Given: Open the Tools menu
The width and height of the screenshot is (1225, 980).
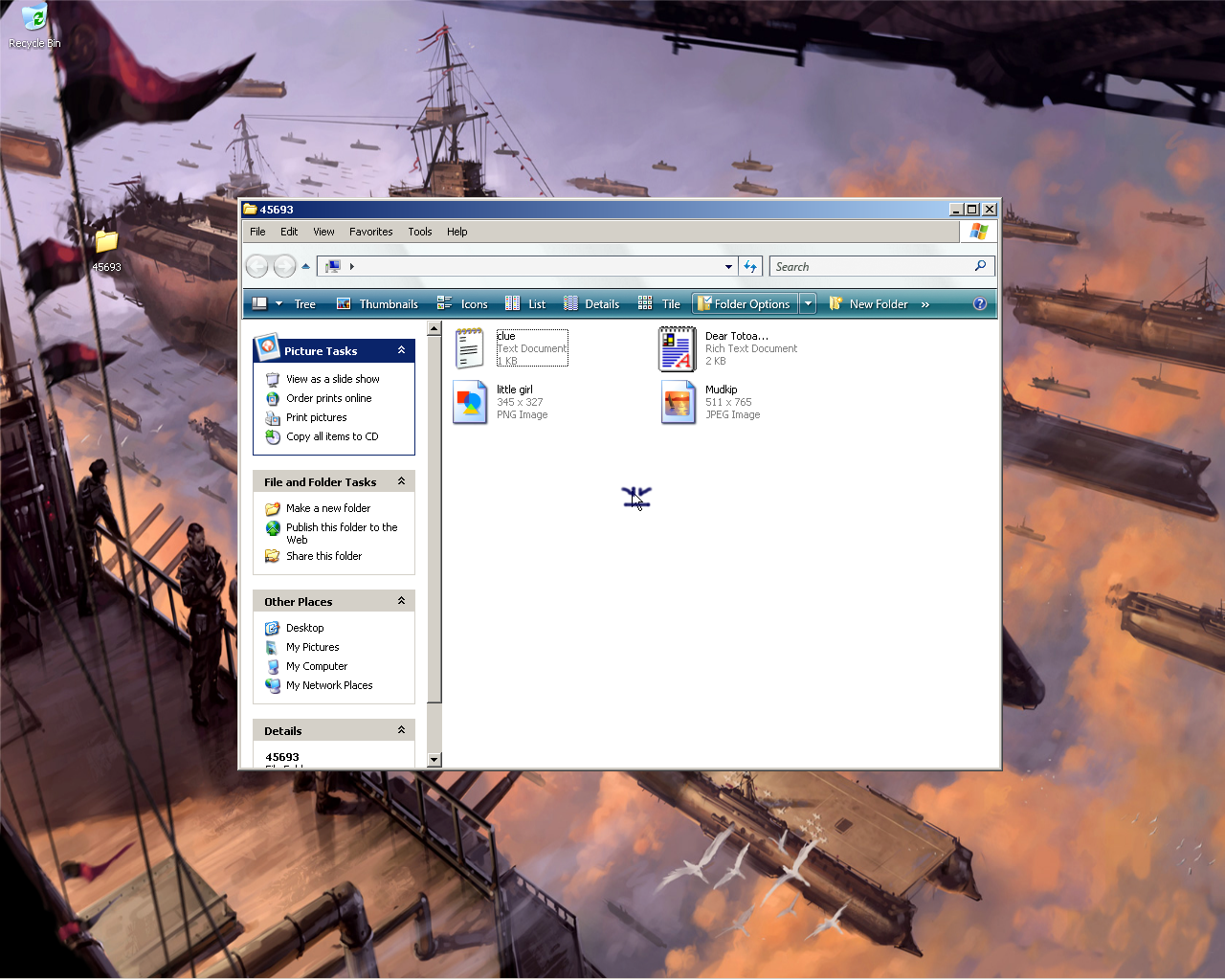Looking at the screenshot, I should pyautogui.click(x=419, y=232).
